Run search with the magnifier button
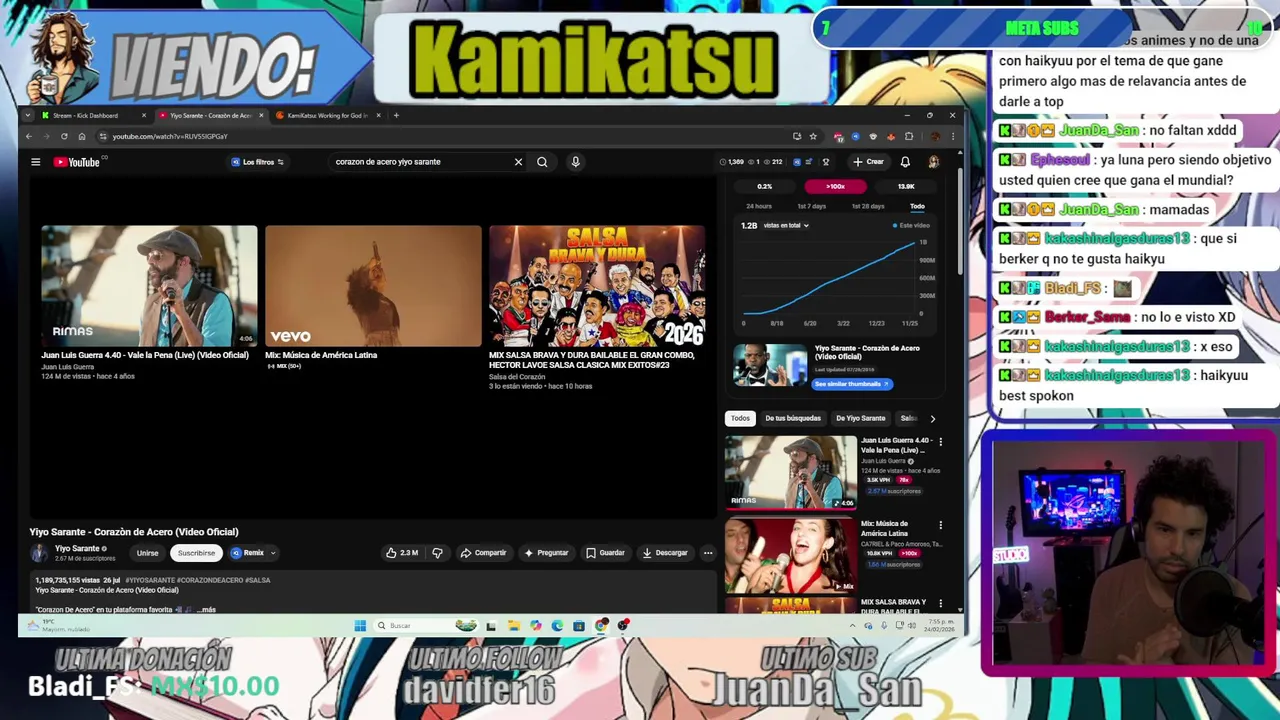This screenshot has height=720, width=1280. [x=542, y=162]
